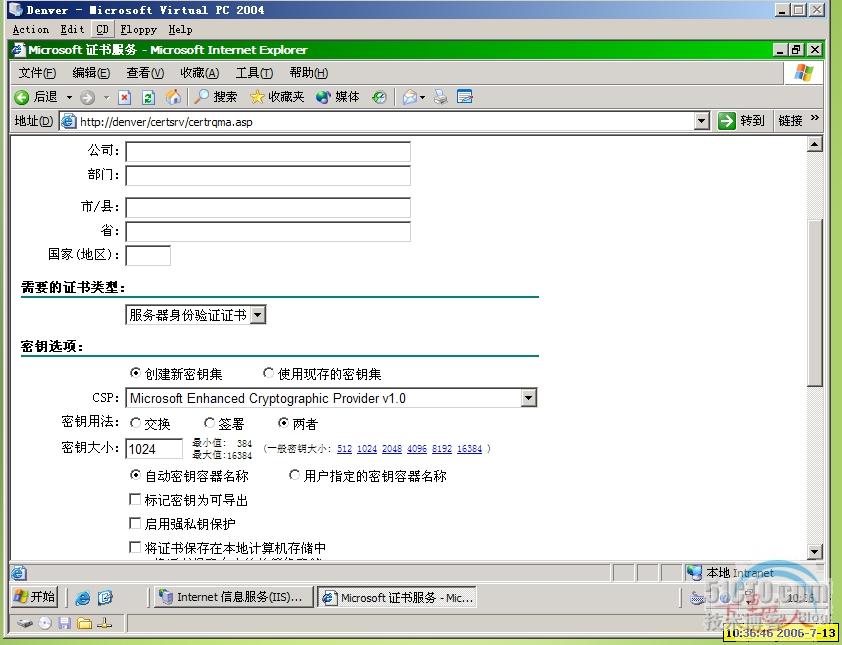
Task: Open the Back button history arrow
Action: (x=69, y=97)
